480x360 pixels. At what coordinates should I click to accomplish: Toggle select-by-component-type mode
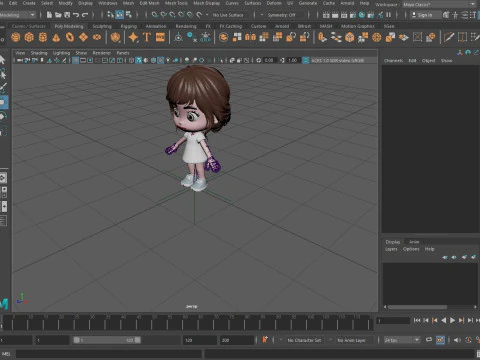pos(129,15)
